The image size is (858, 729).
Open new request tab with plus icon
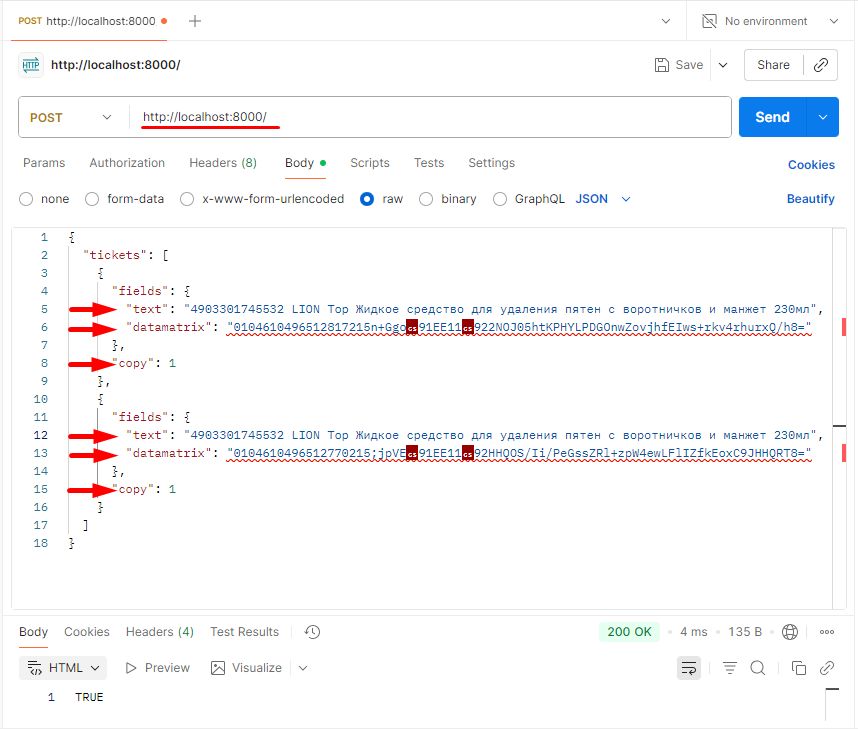pyautogui.click(x=195, y=21)
